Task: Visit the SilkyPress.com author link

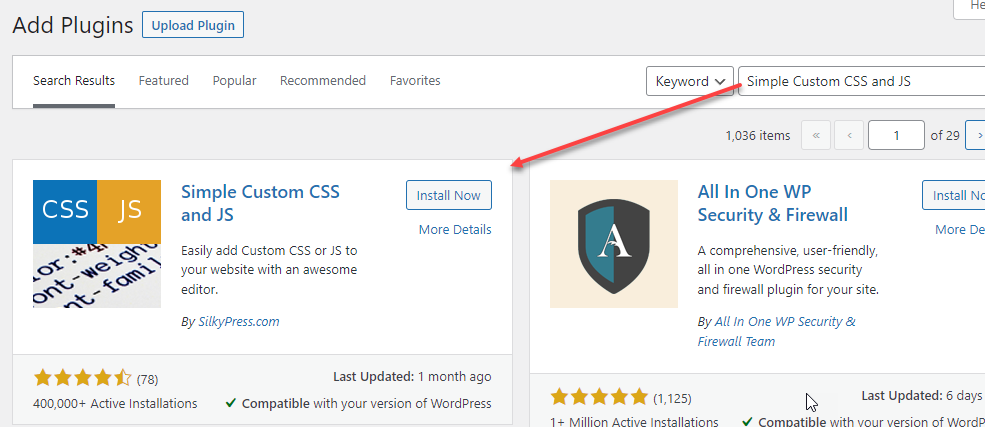Action: tap(239, 322)
